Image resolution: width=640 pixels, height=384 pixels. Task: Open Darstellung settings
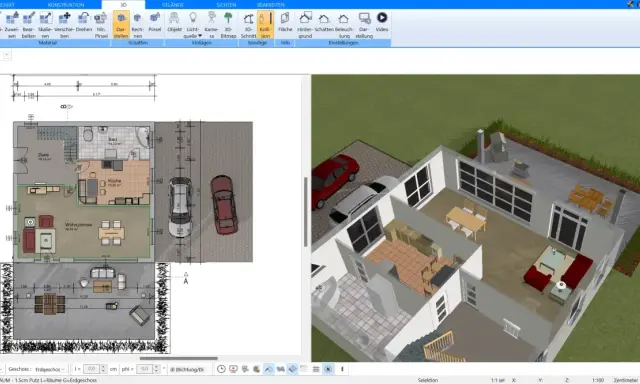point(364,25)
